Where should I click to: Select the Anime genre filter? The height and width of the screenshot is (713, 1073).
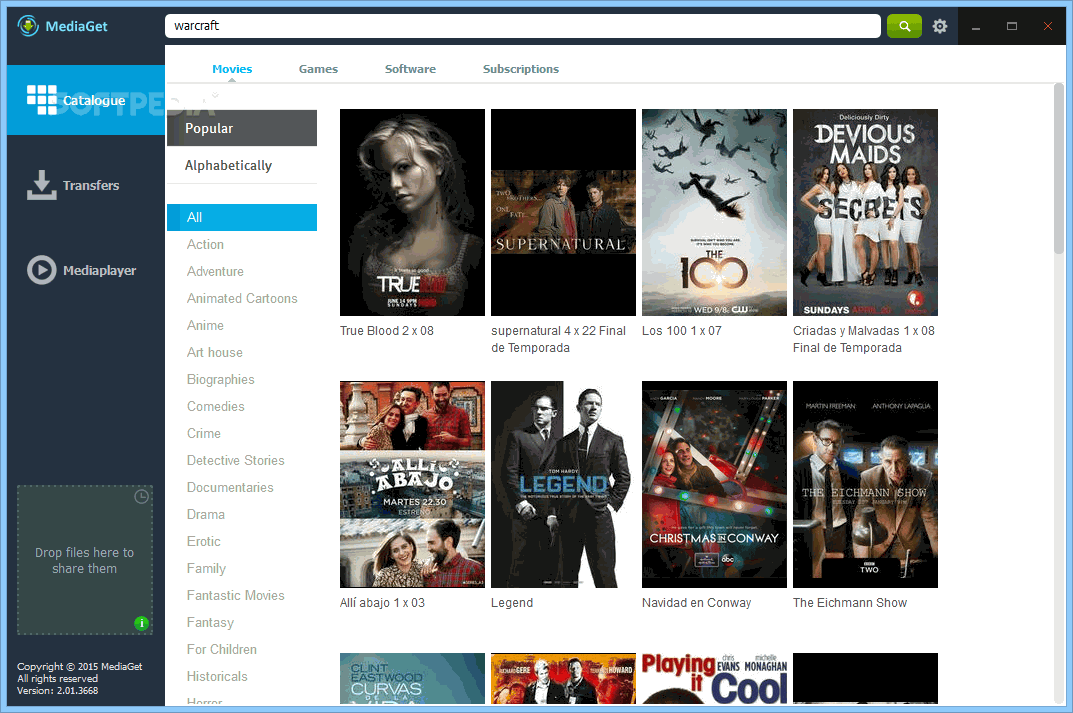tap(205, 325)
